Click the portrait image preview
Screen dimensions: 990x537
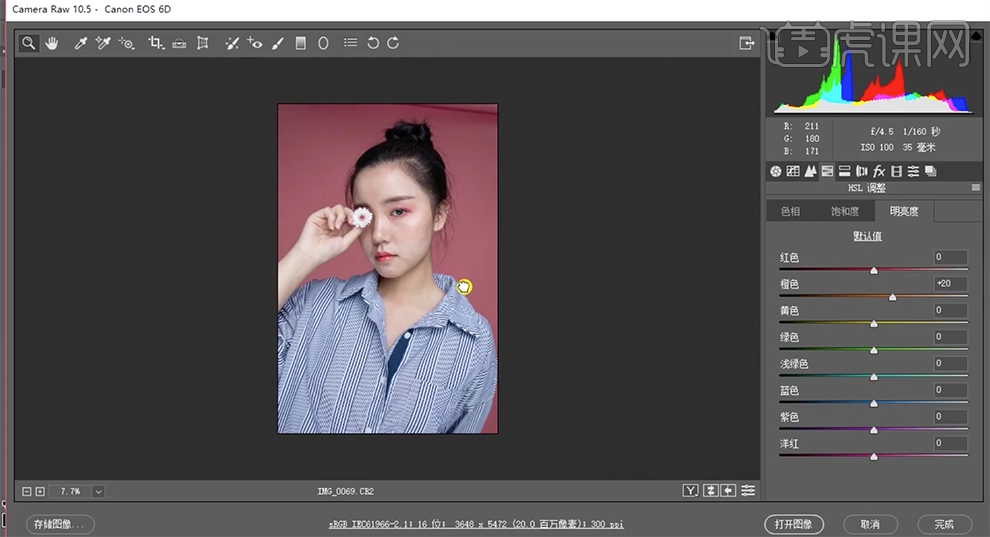(388, 269)
